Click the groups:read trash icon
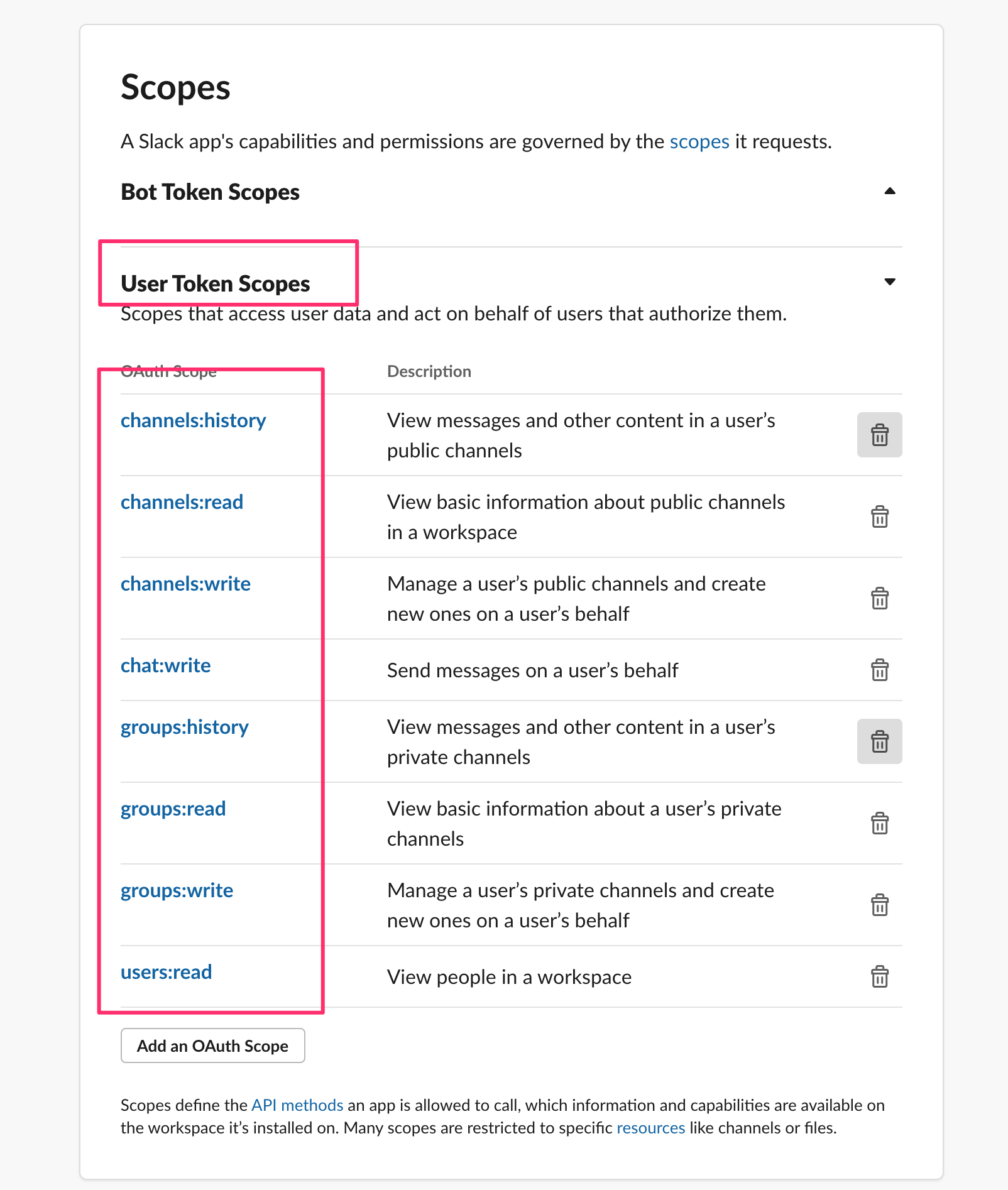1008x1190 pixels. (879, 823)
